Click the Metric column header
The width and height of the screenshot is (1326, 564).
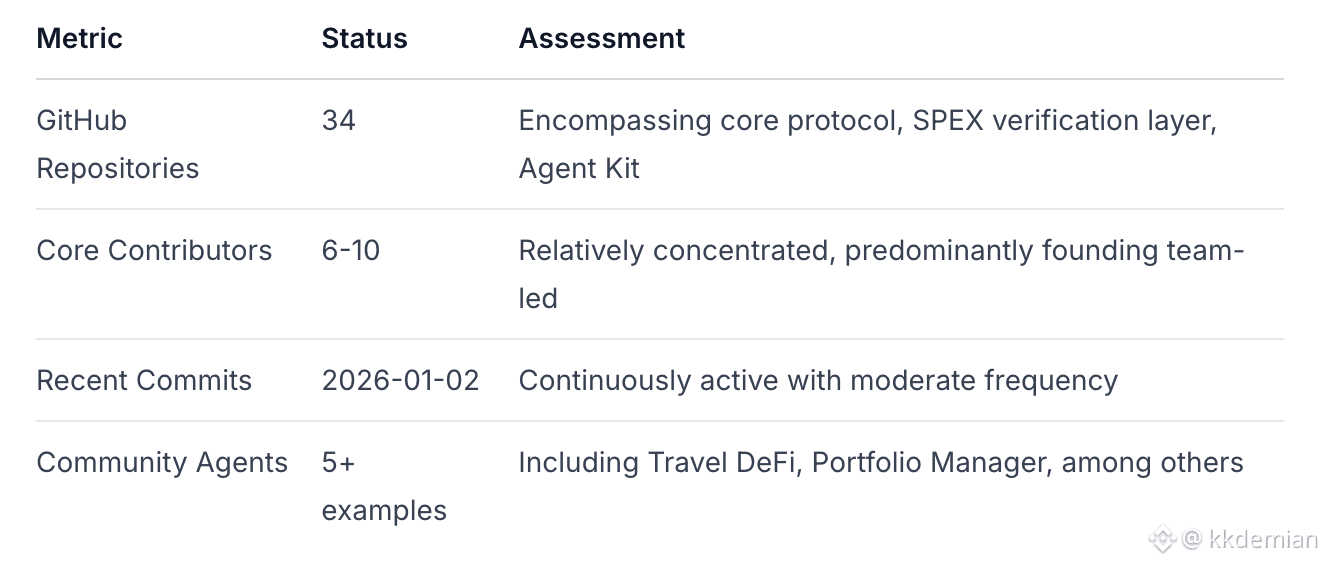(79, 39)
